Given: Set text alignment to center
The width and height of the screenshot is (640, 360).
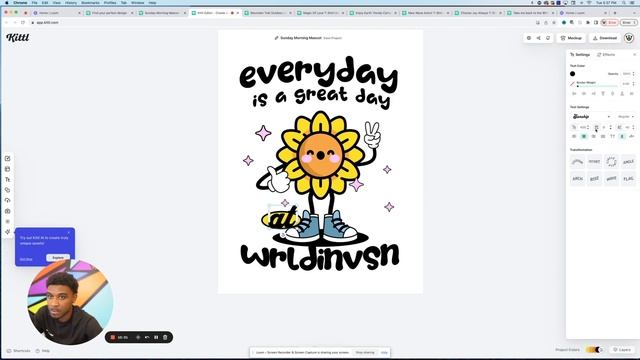Looking at the screenshot, I should (x=584, y=136).
